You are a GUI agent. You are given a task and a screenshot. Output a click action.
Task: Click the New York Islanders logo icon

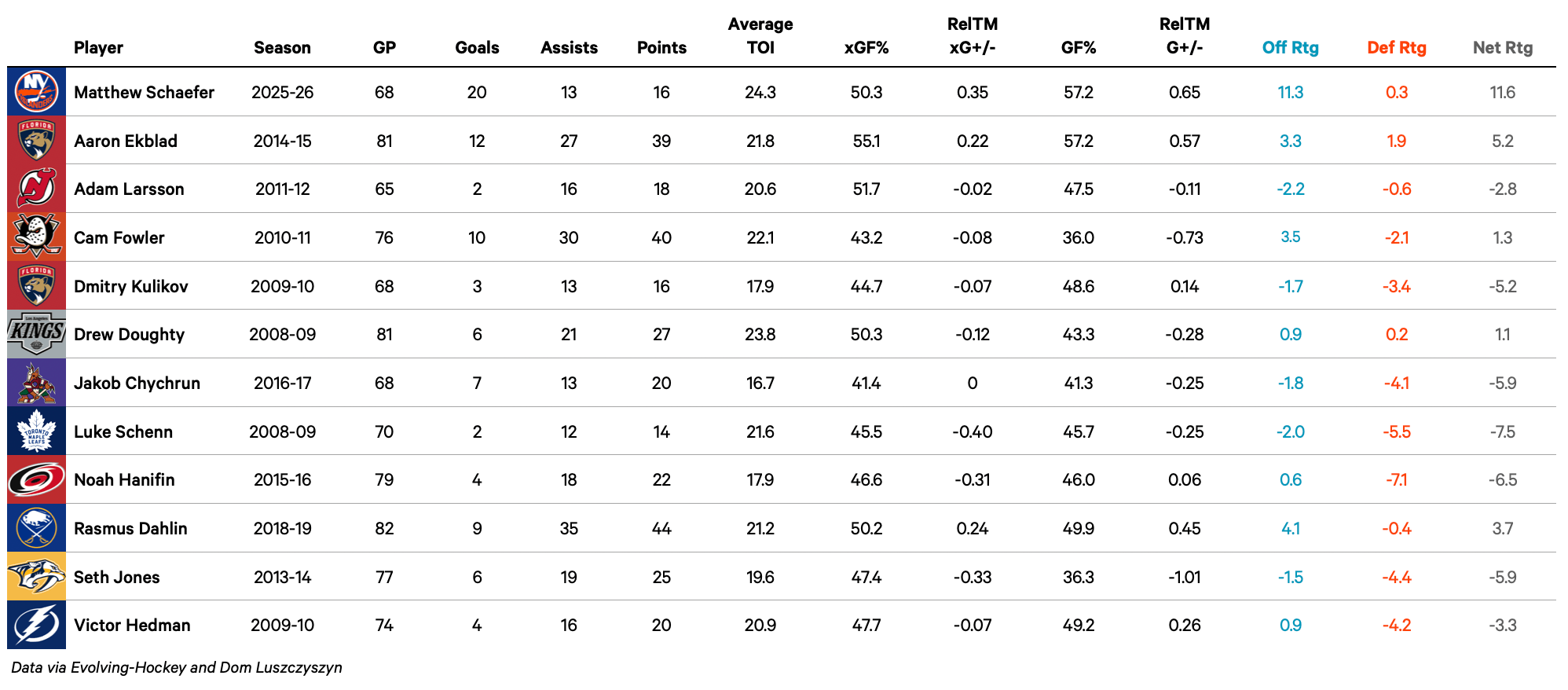click(x=36, y=92)
